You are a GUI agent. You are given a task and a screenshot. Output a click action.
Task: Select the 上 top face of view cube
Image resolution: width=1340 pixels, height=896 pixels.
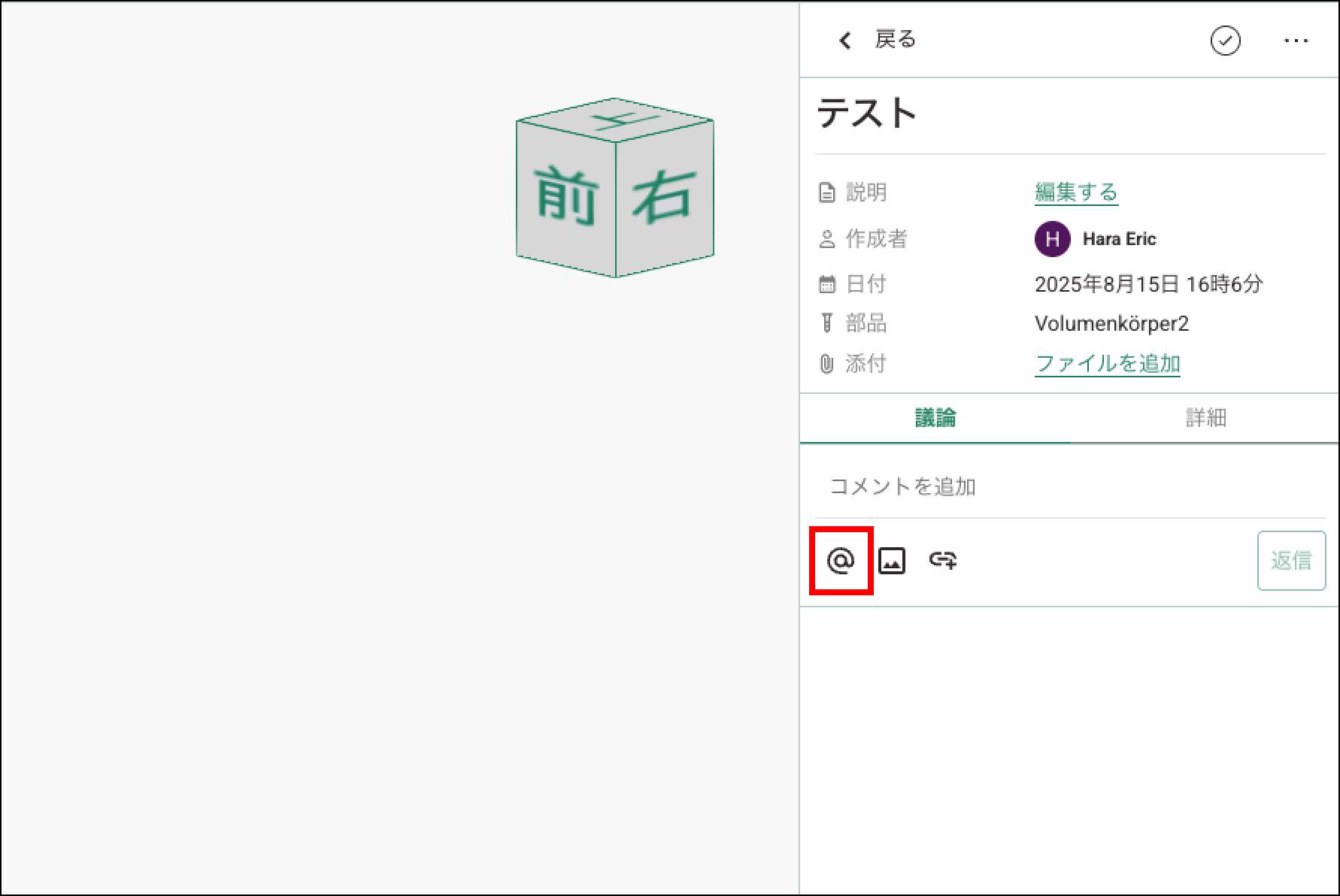617,120
